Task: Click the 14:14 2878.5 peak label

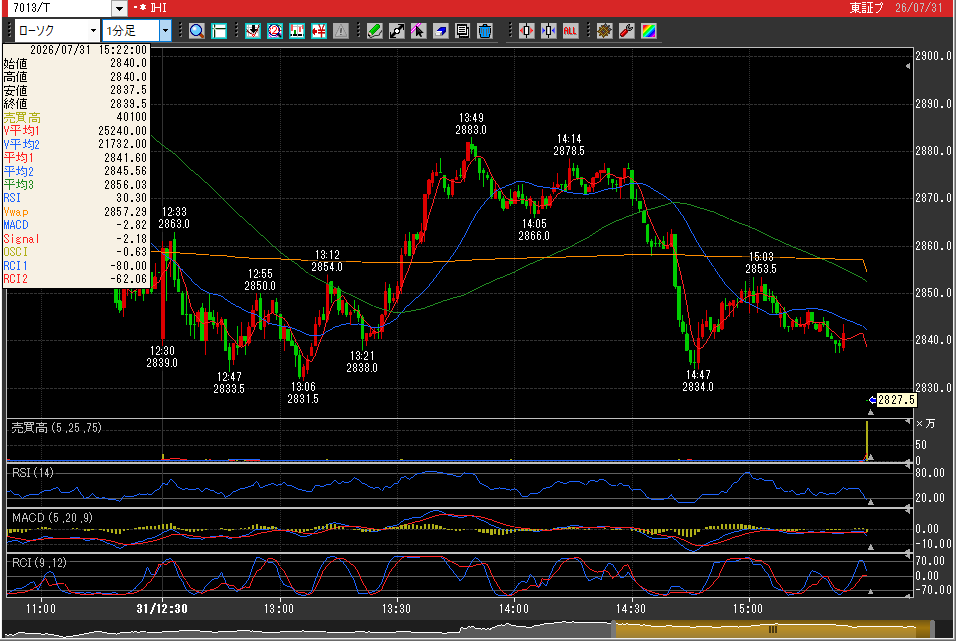Action: [x=569, y=145]
